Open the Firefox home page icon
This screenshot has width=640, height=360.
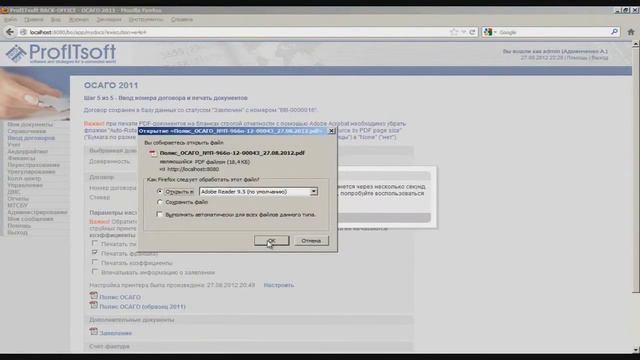click(631, 32)
